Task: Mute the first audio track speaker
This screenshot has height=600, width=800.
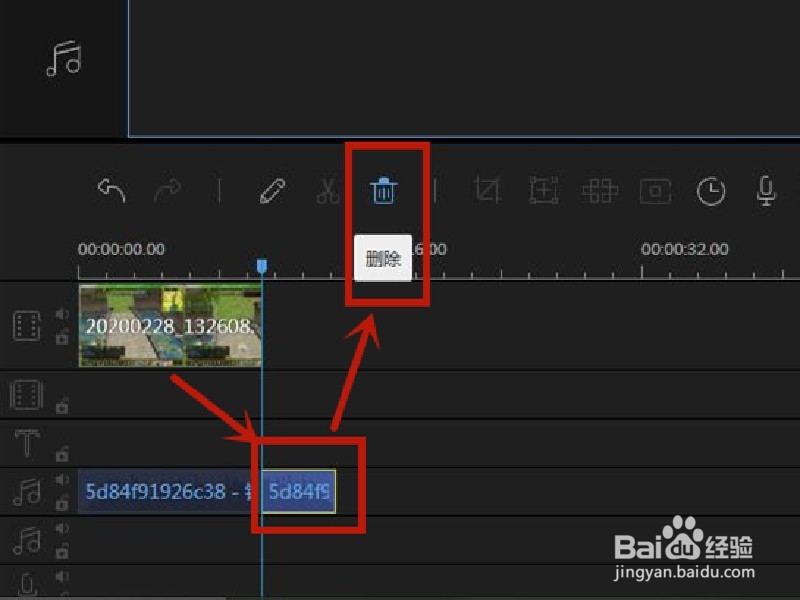Action: [x=62, y=480]
